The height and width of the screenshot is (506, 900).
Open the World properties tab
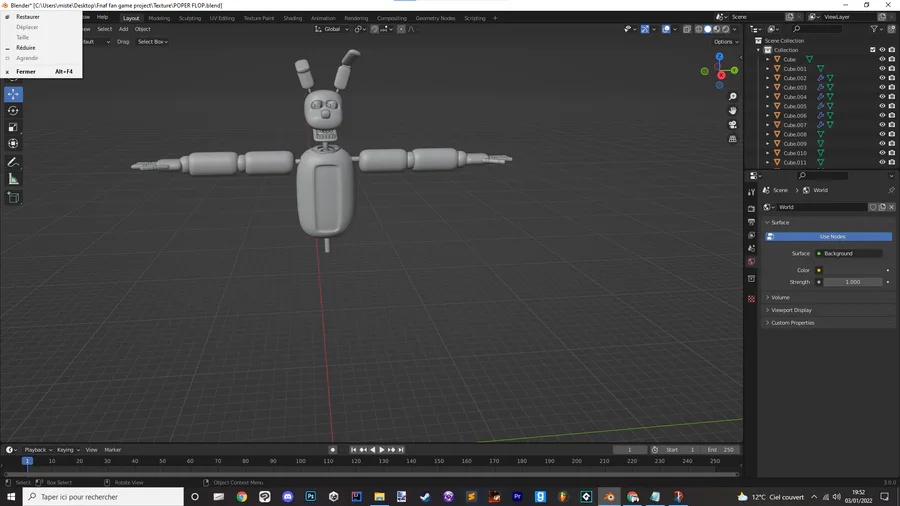(x=751, y=262)
